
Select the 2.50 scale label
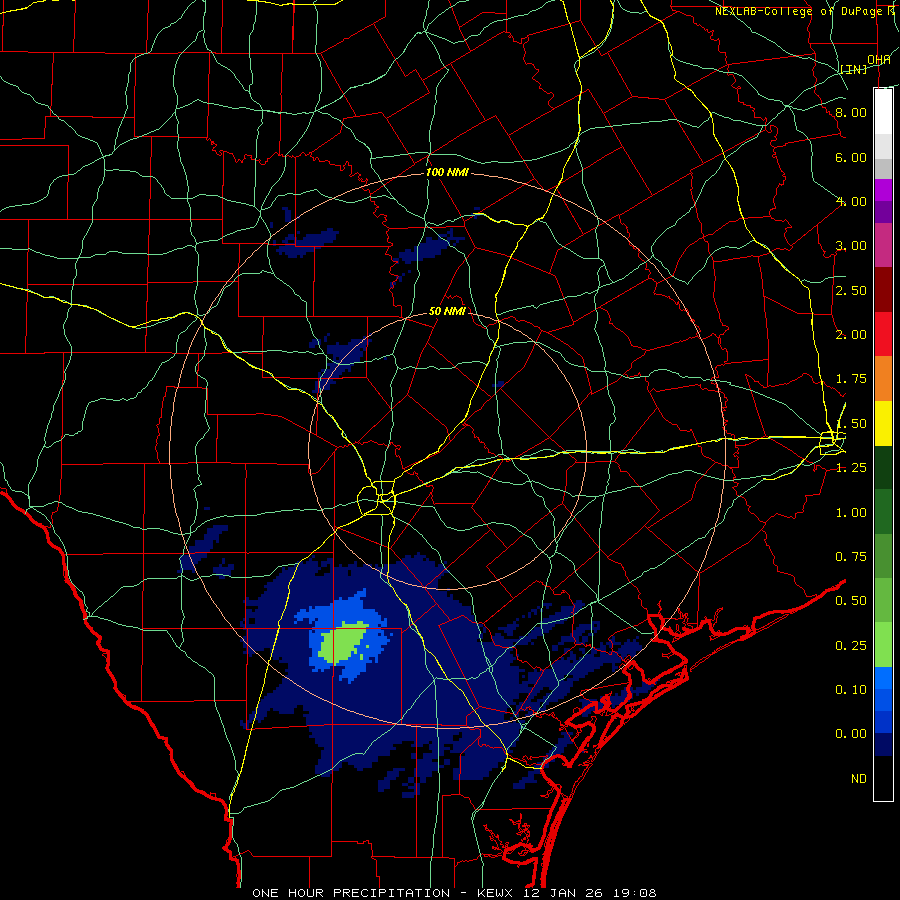(851, 290)
